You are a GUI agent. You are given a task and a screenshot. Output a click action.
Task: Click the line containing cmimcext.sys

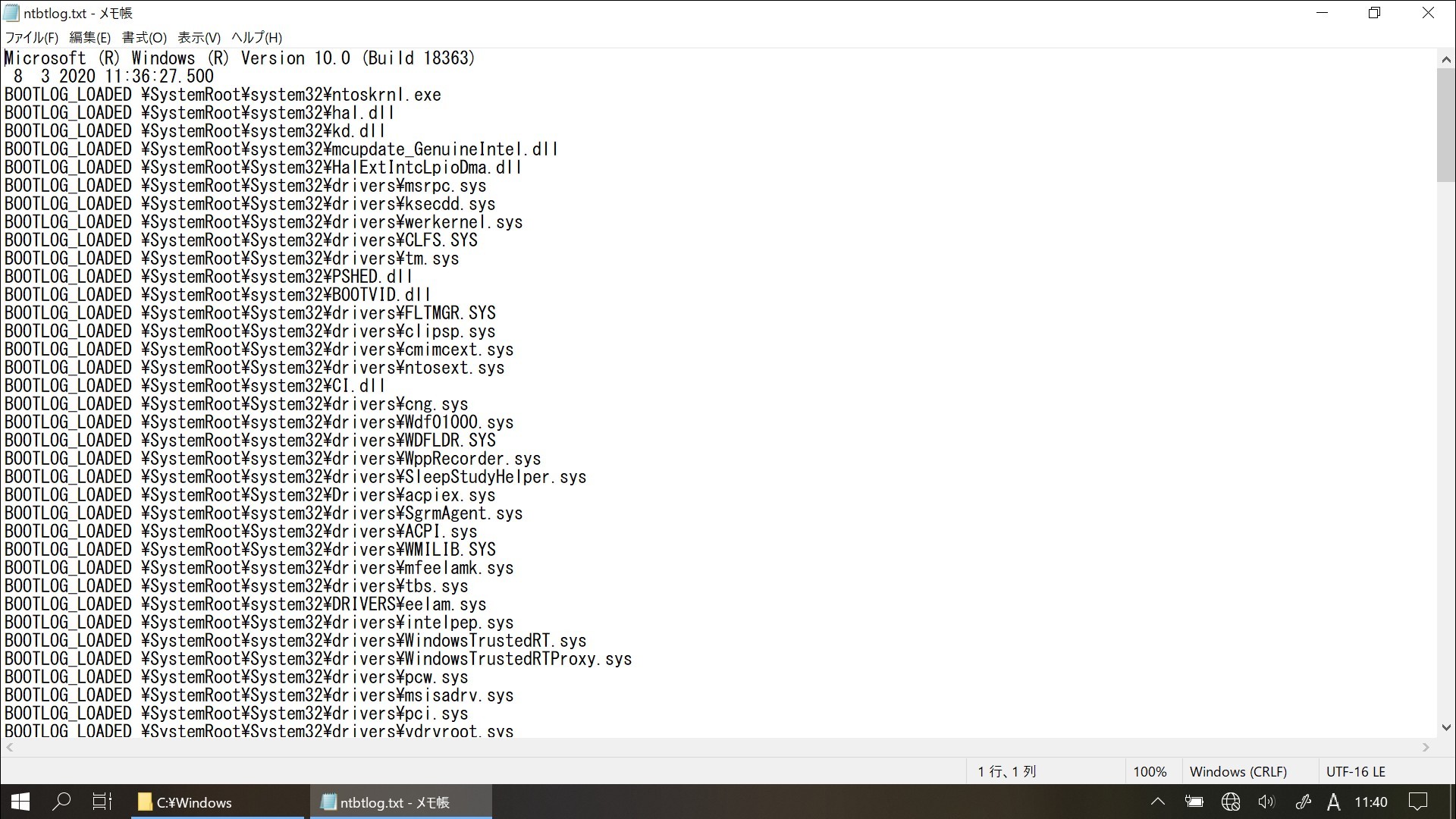tap(259, 350)
